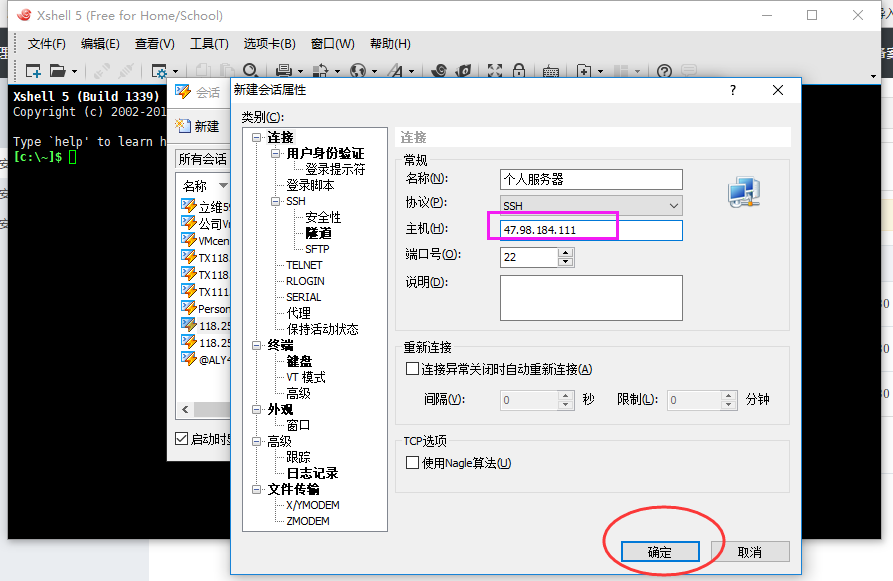
Task: Collapse the 终端 tree node
Action: coord(257,345)
